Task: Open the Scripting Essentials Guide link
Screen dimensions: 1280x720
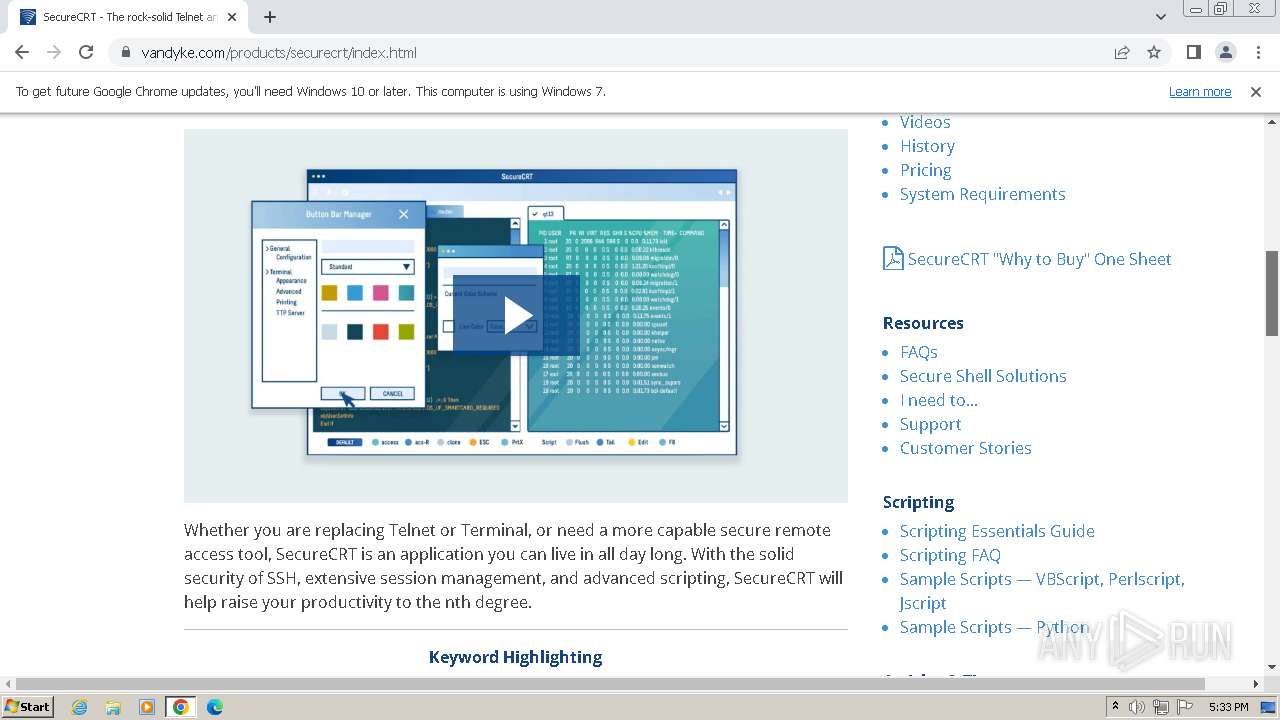Action: (997, 531)
